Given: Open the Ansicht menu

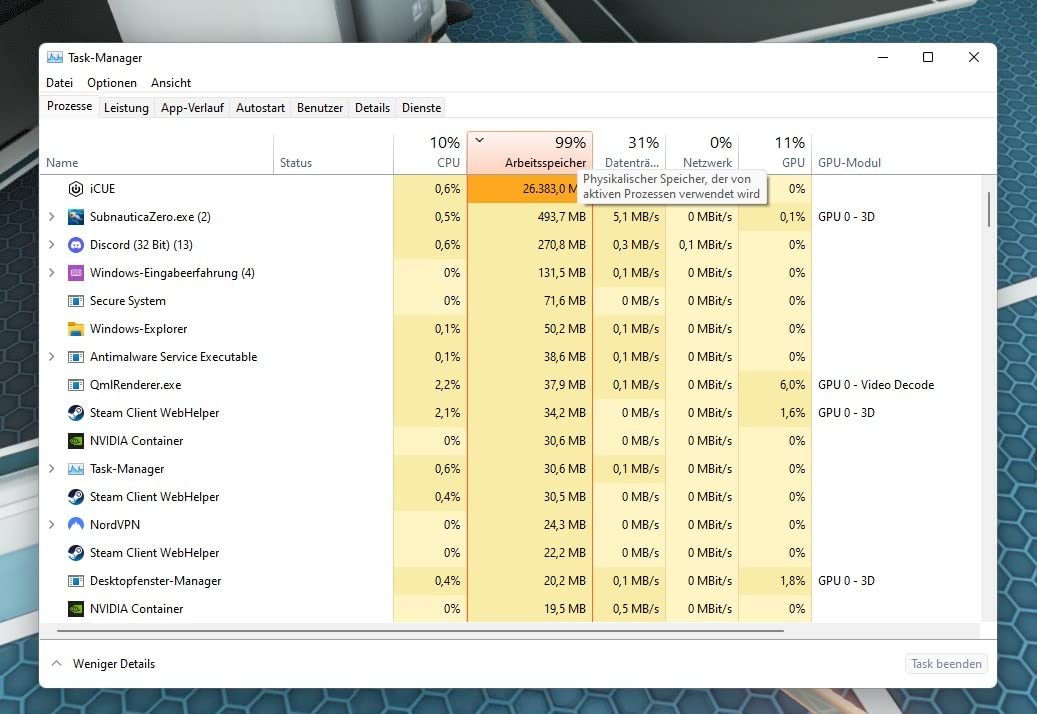Looking at the screenshot, I should pyautogui.click(x=171, y=83).
